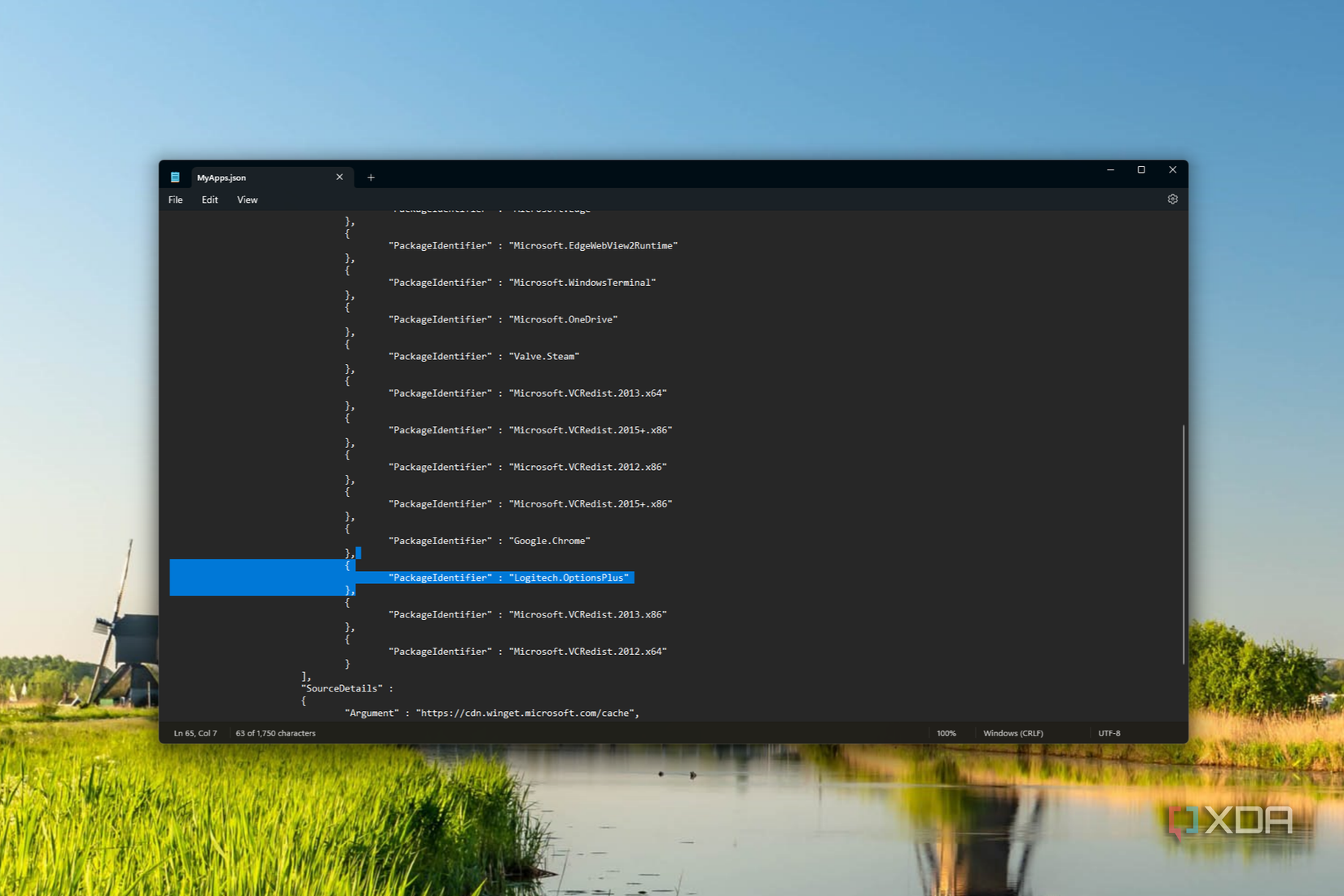Open the File menu
The image size is (1344, 896).
[174, 200]
